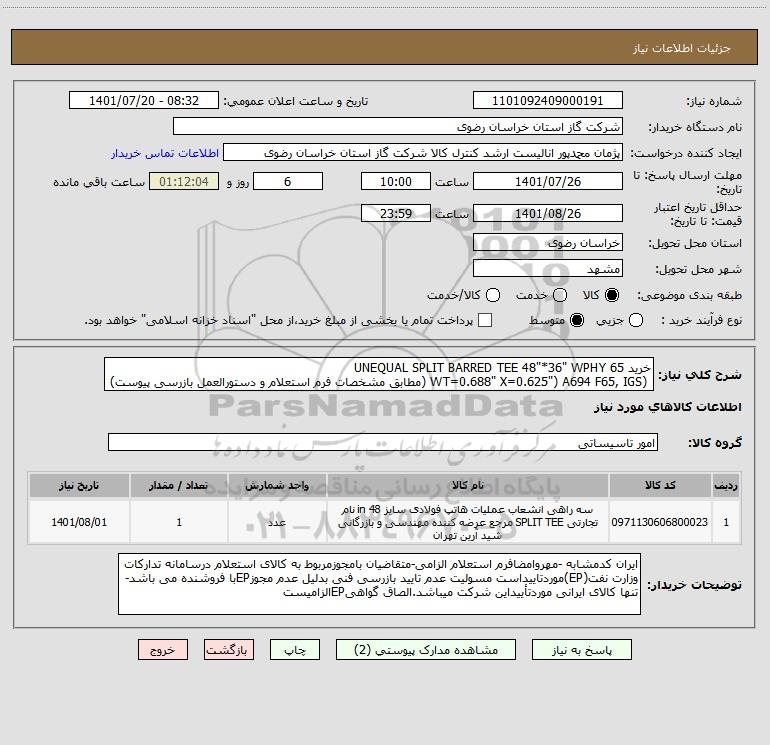770x745 pixels.
Task: Click the اطلاعات کالاهای مورد نیاز heading
Action: point(667,407)
